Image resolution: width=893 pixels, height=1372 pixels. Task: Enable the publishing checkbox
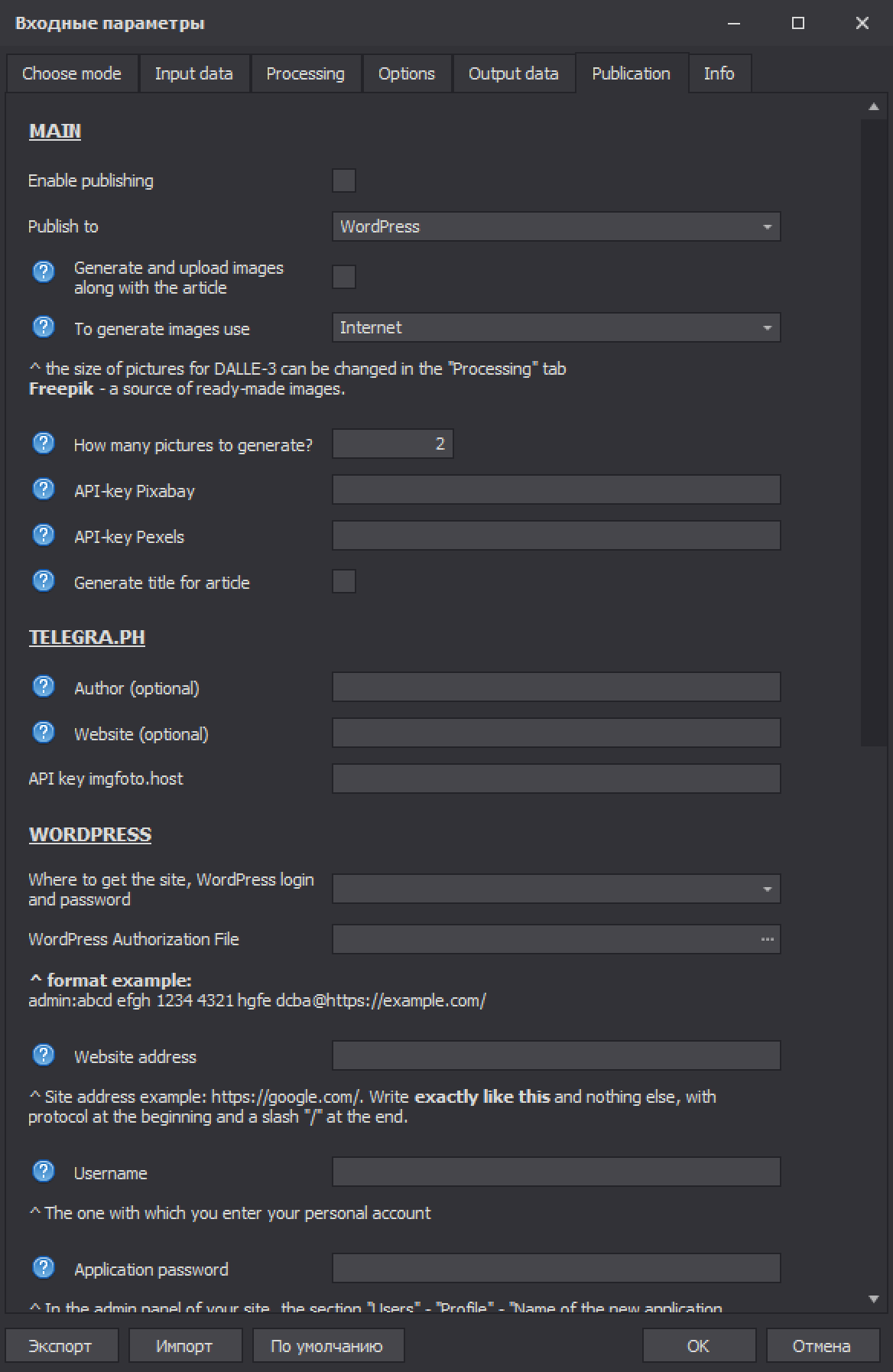pyautogui.click(x=344, y=180)
